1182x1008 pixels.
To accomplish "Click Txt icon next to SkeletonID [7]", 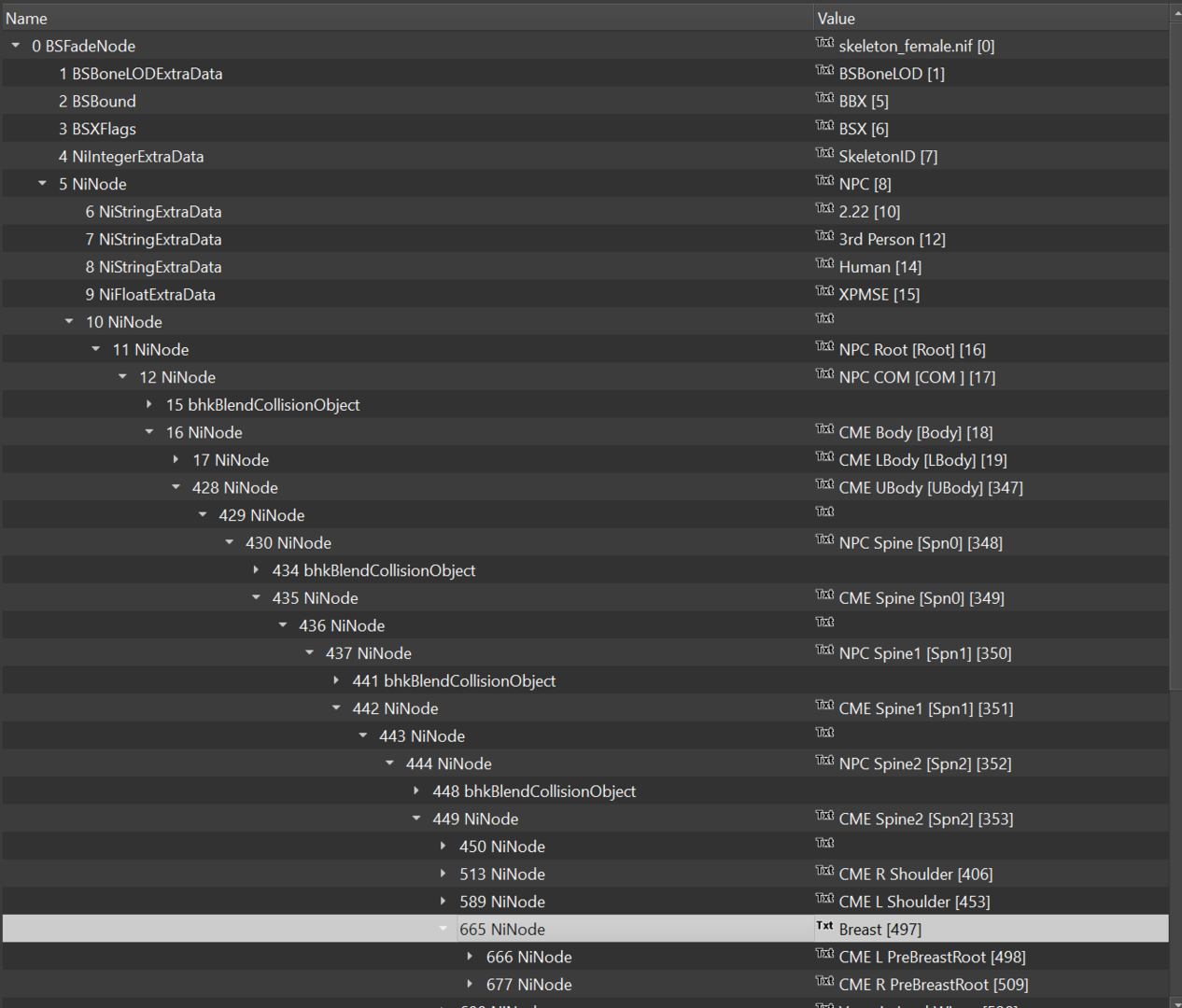I will (824, 153).
